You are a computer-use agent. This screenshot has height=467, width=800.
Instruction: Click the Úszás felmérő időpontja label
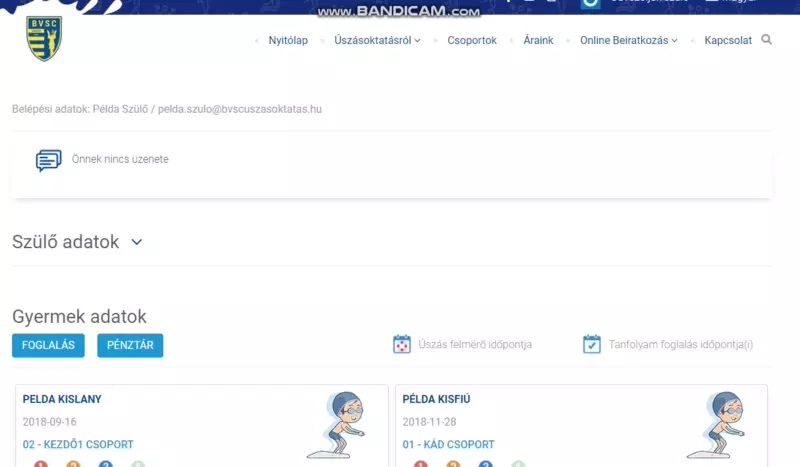pos(476,345)
